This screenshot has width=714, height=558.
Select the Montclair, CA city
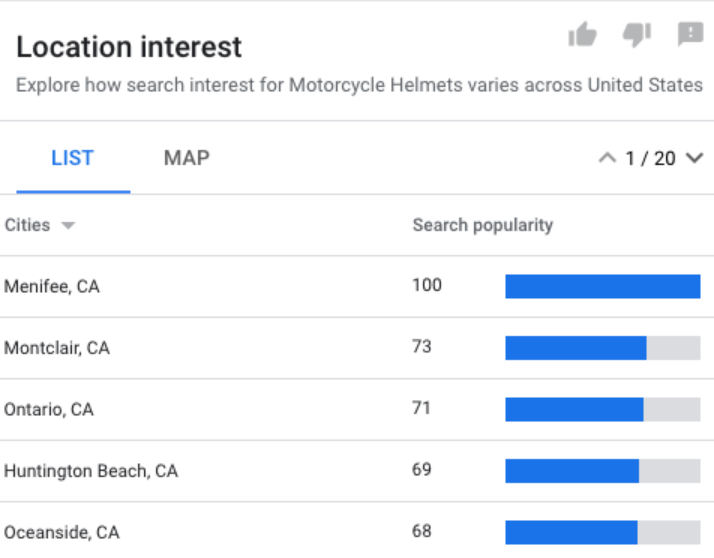(57, 348)
